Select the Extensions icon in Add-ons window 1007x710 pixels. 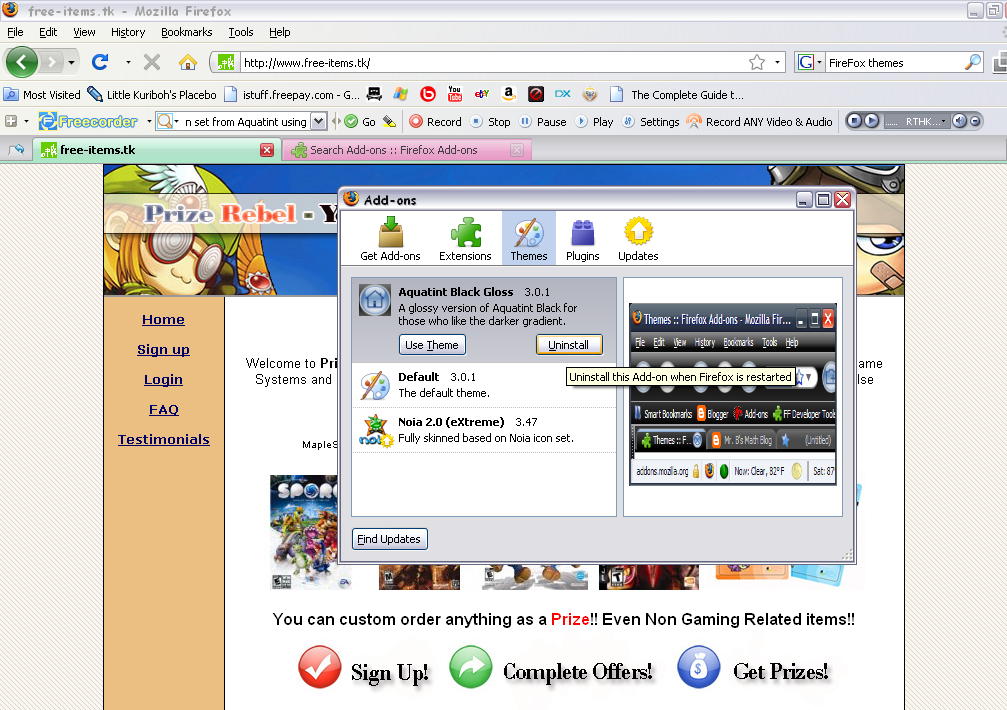tap(464, 238)
